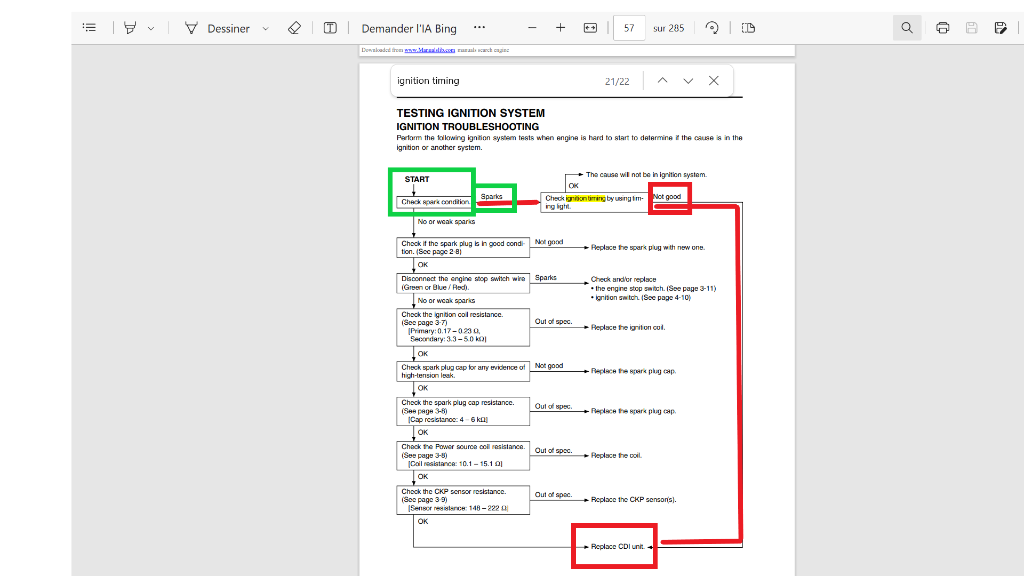Toggle fit to width view

click(x=590, y=28)
